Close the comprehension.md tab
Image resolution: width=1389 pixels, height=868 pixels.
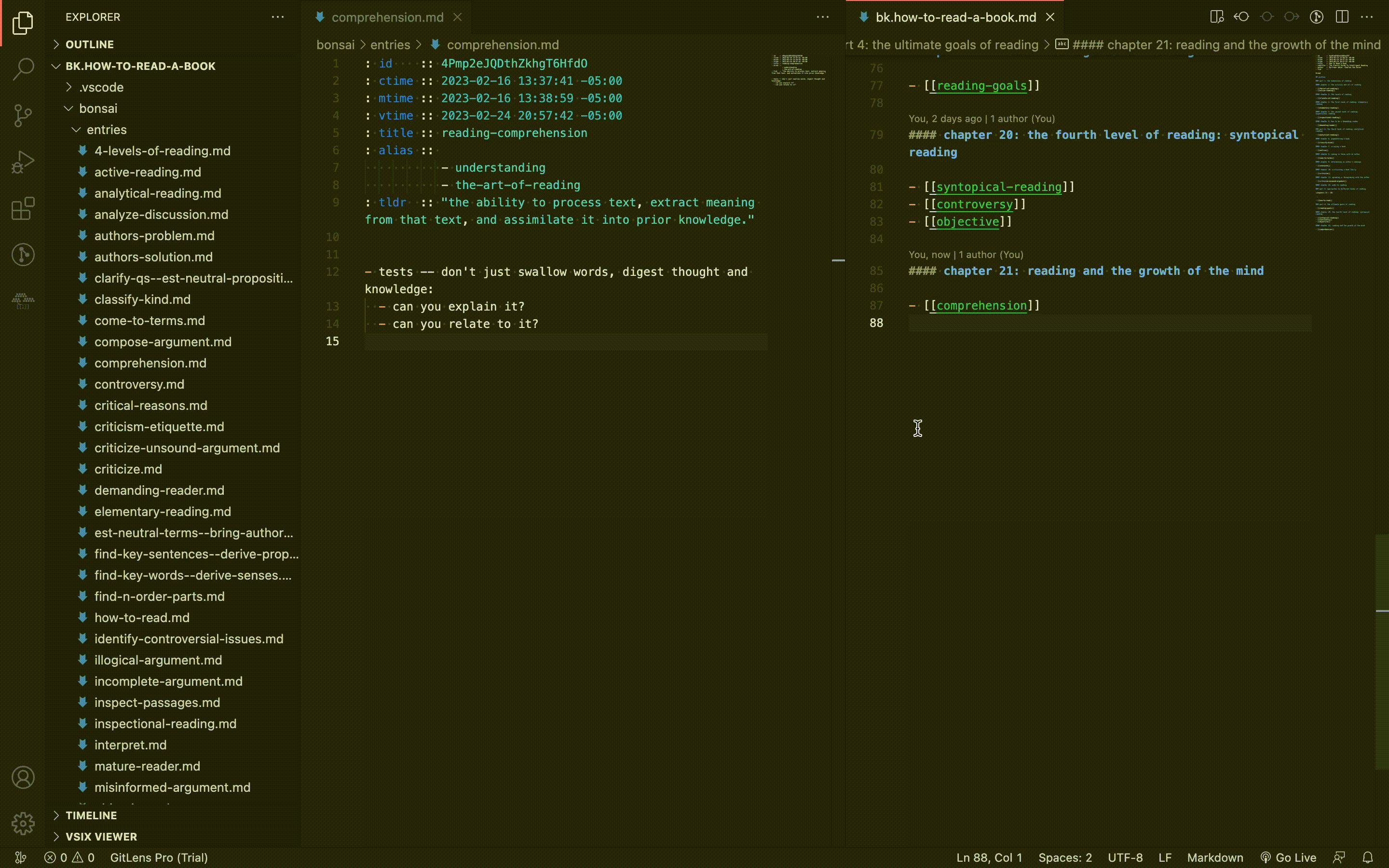(457, 17)
